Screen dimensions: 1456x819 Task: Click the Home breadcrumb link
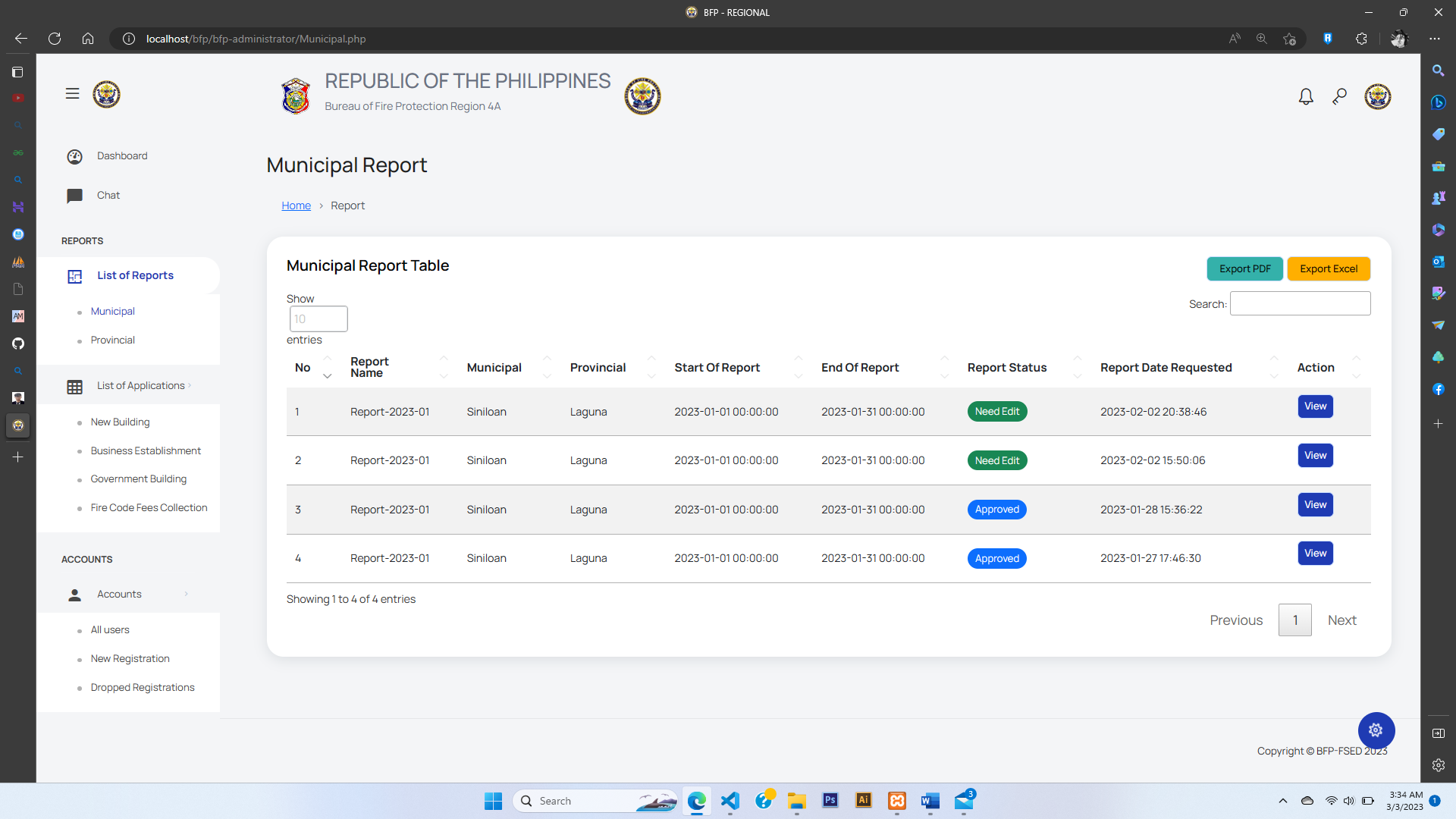(296, 206)
